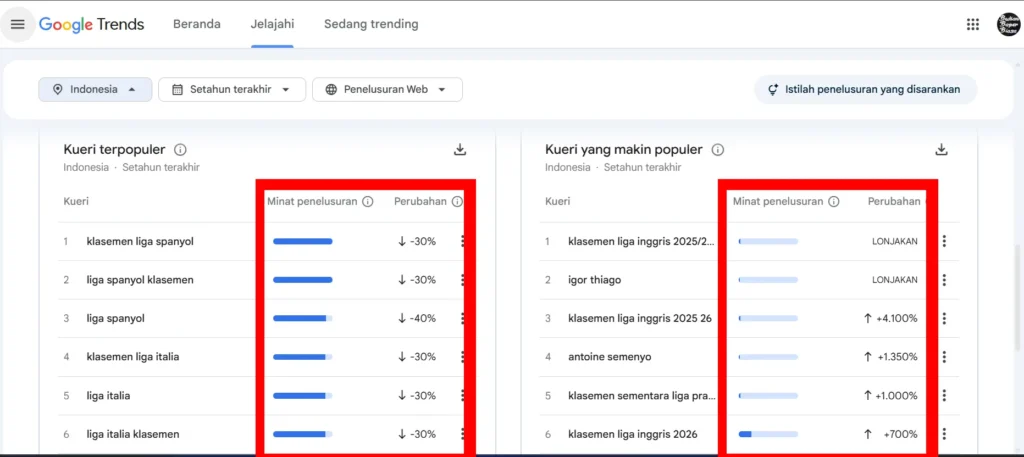Viewport: 1024px width, 457px height.
Task: Open the account profile avatar
Action: click(x=1008, y=24)
